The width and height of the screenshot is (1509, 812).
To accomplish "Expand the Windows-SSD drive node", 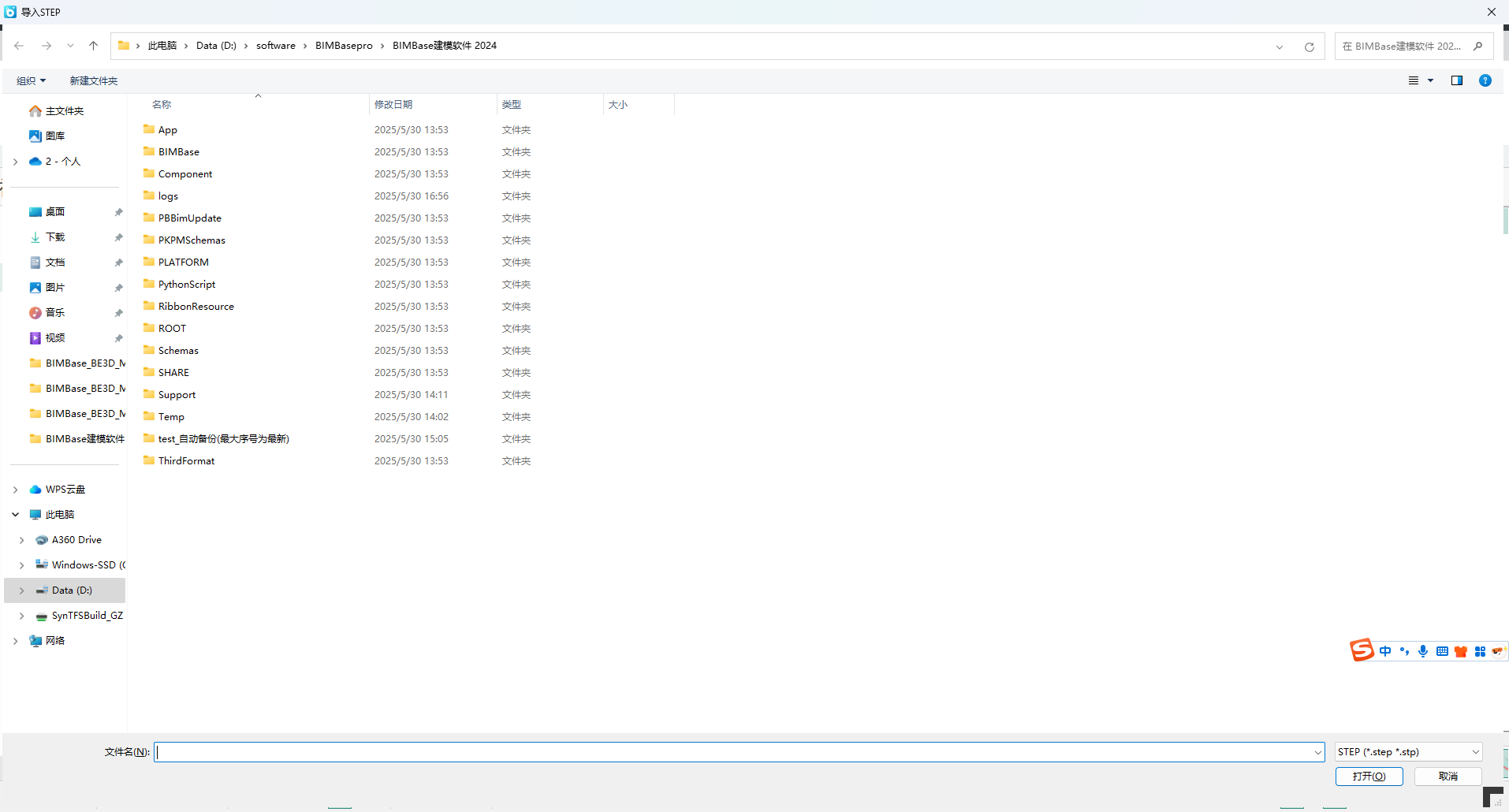I will (x=21, y=565).
